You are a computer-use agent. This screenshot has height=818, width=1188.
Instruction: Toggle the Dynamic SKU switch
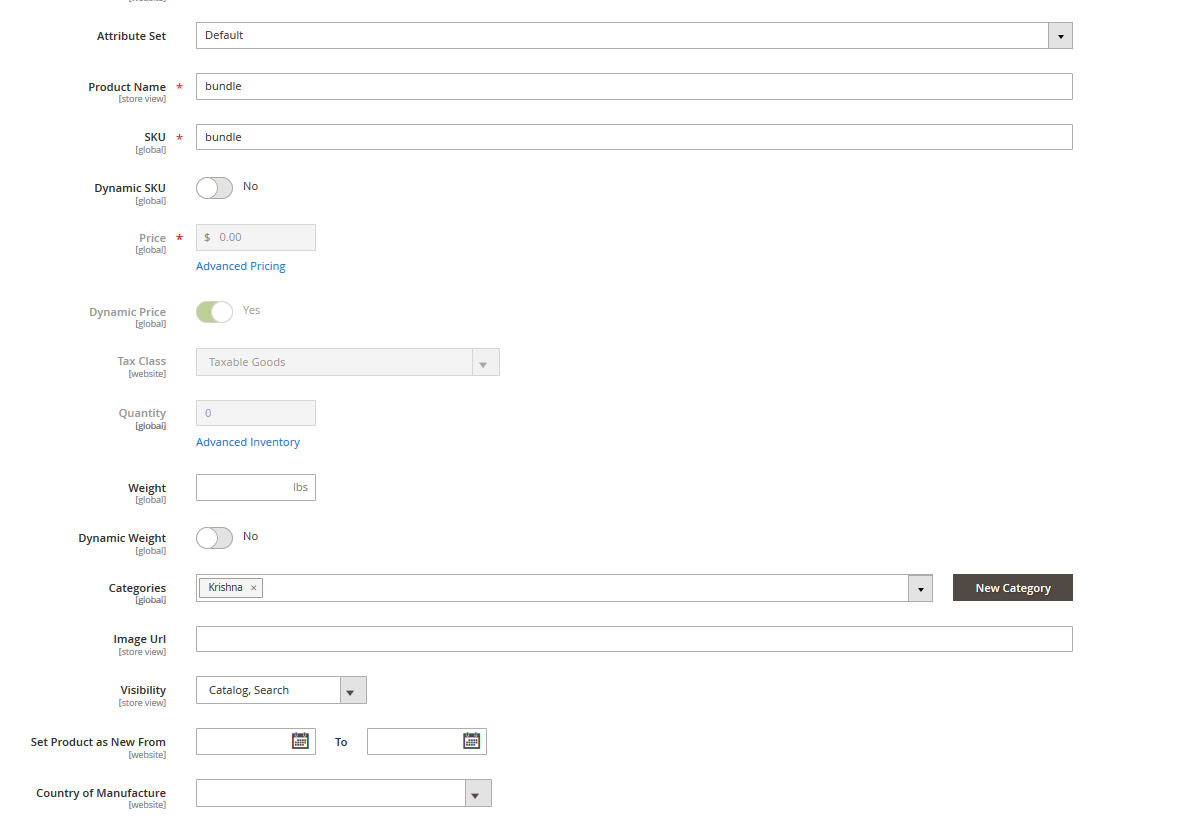214,188
